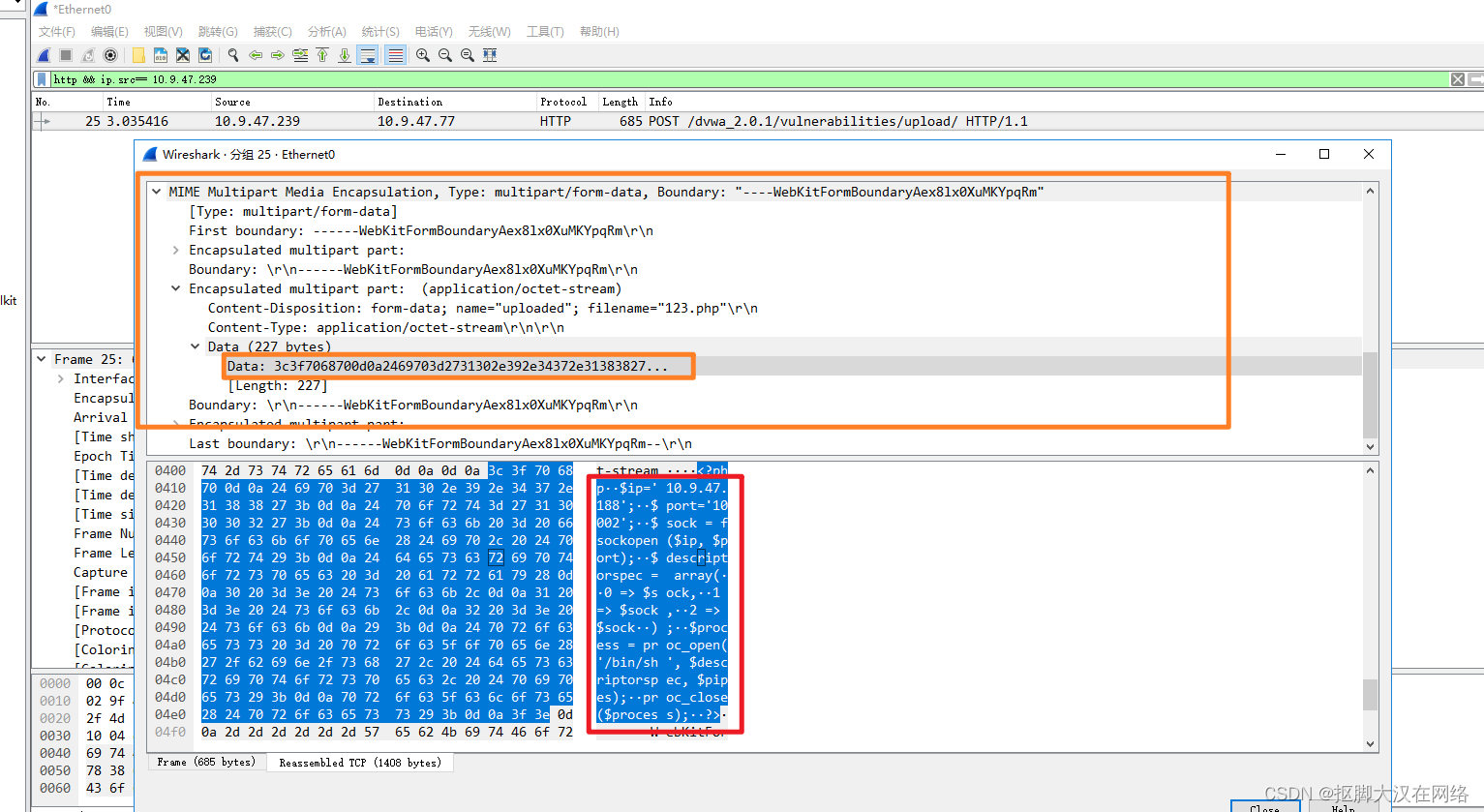
Task: Click scrollbar thumb in hex pane
Action: tap(1370, 694)
